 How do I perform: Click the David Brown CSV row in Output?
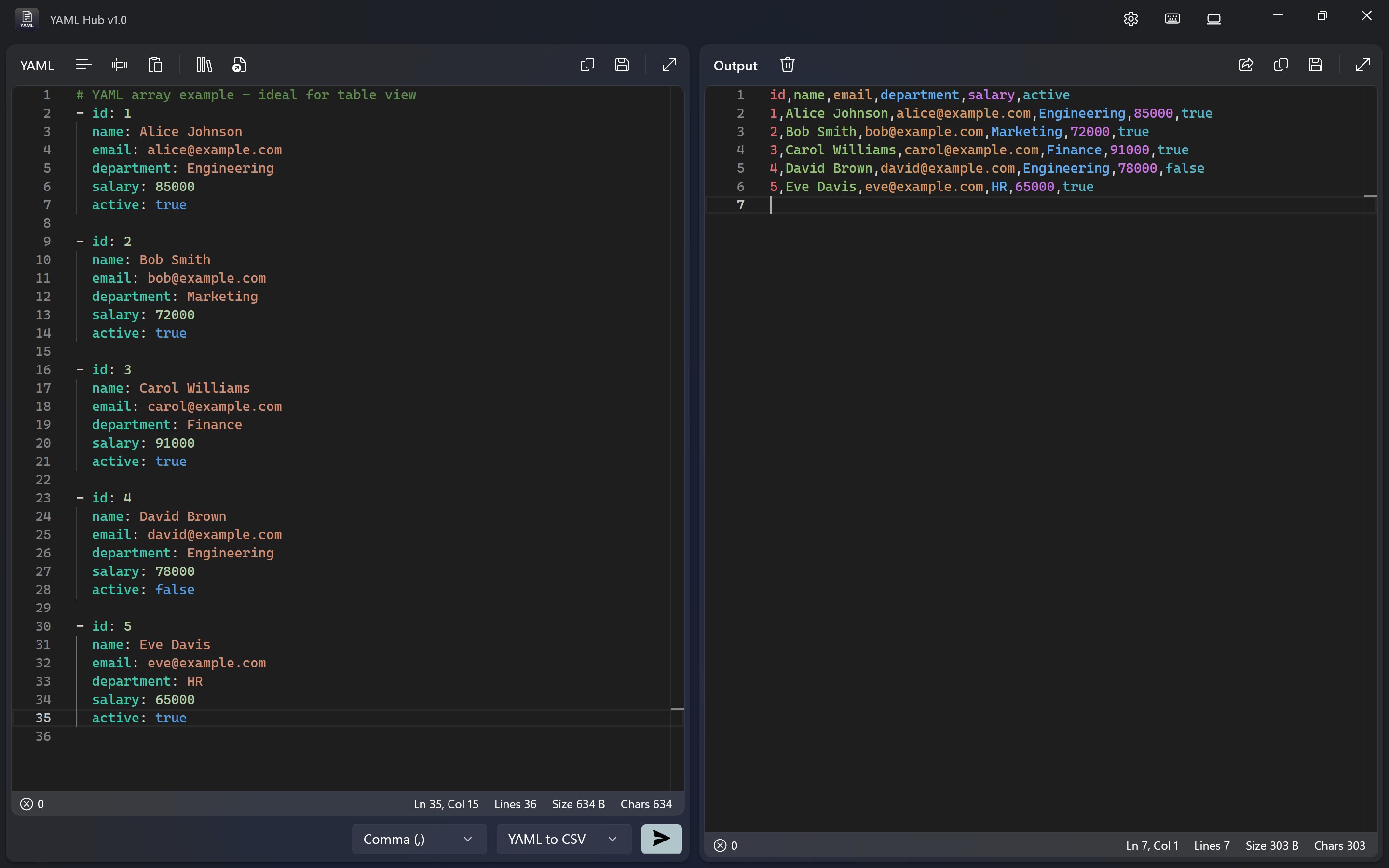point(987,168)
